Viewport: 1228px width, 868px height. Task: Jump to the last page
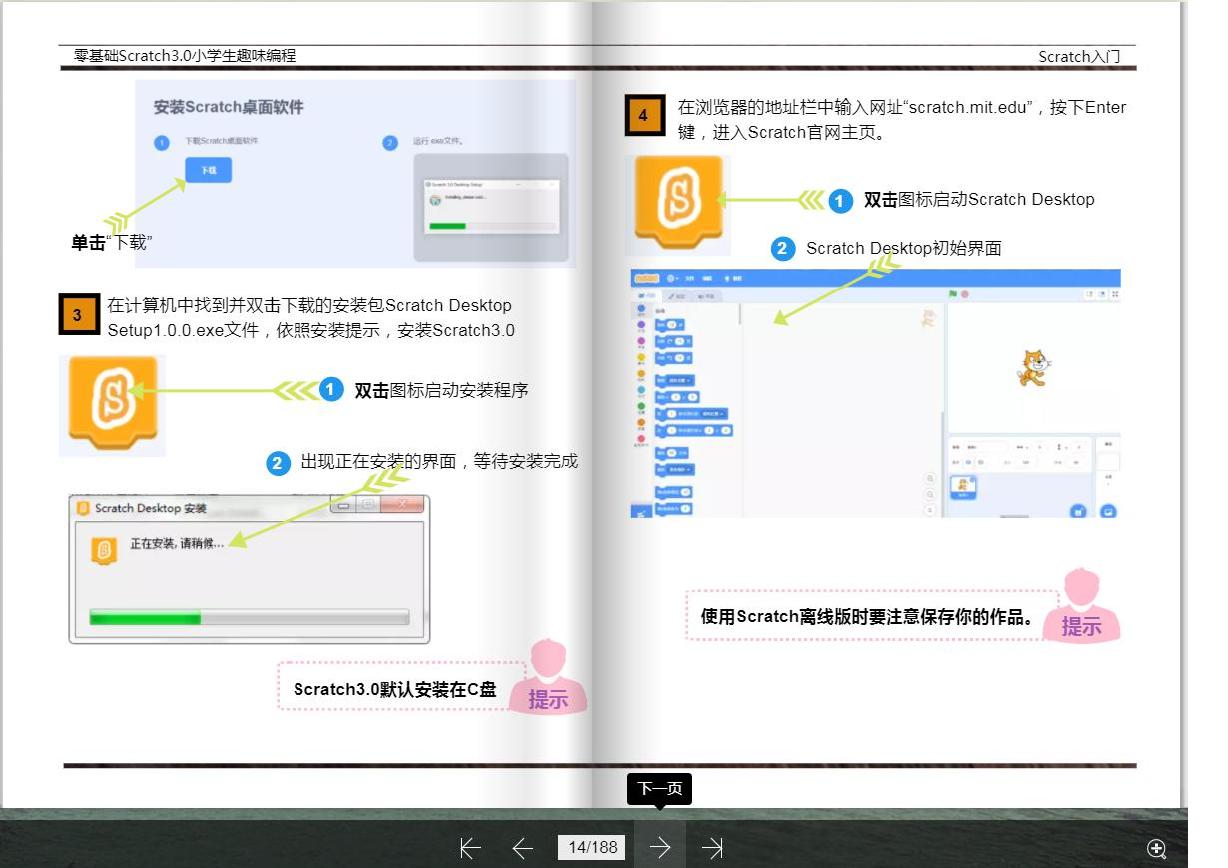click(x=712, y=848)
